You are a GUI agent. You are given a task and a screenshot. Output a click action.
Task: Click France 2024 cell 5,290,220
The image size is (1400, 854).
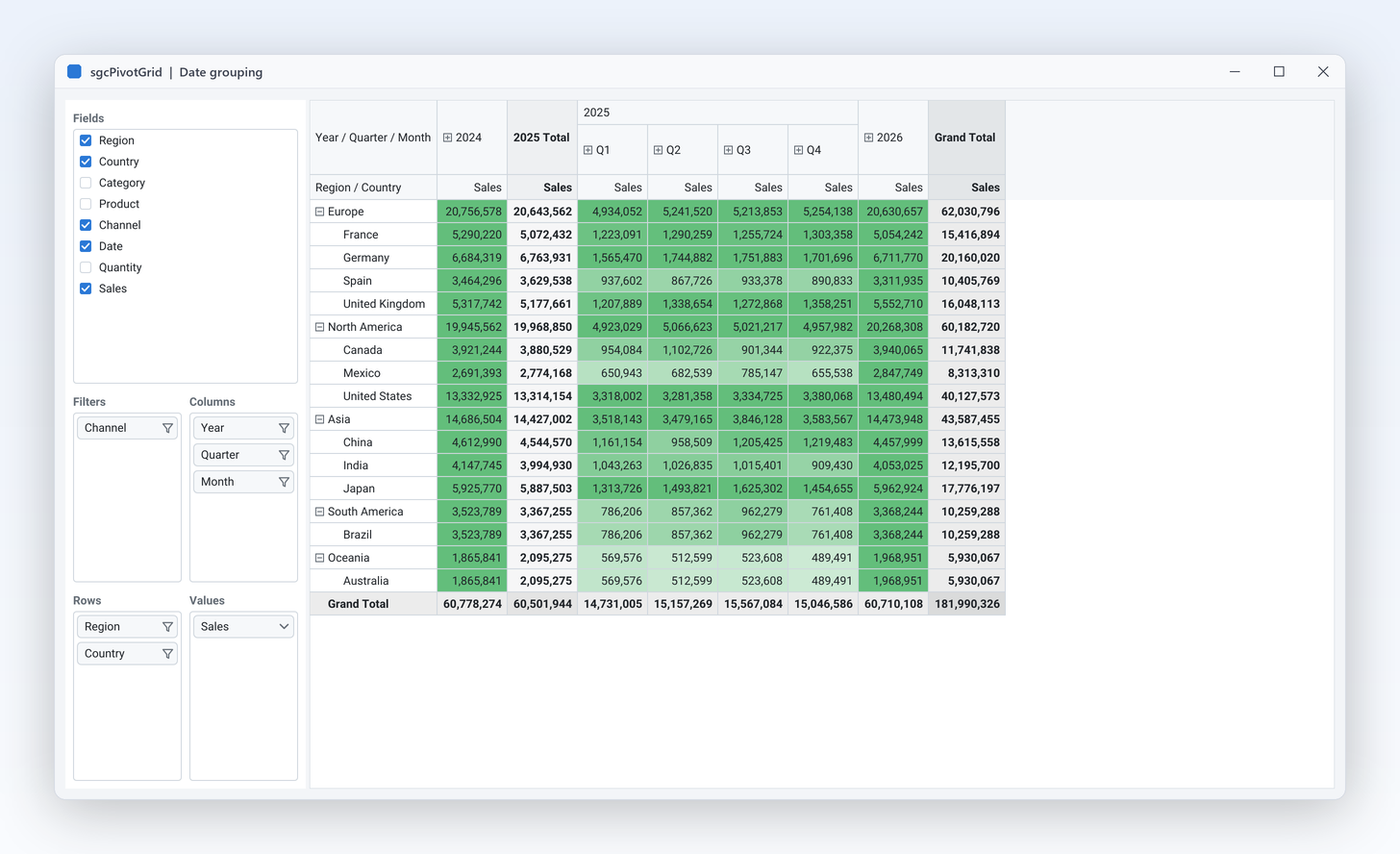[472, 235]
